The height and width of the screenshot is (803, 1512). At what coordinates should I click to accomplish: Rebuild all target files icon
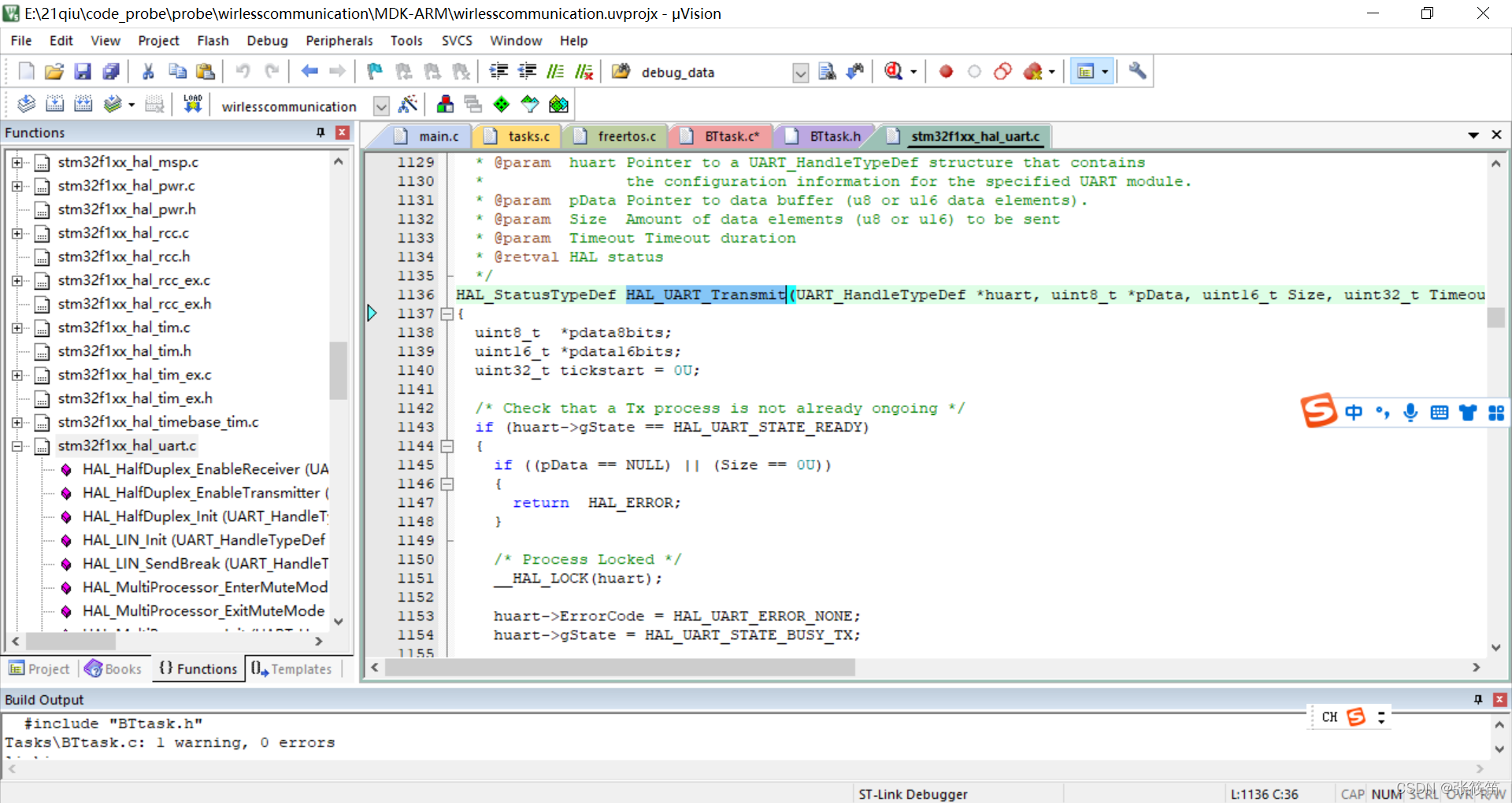(x=83, y=104)
